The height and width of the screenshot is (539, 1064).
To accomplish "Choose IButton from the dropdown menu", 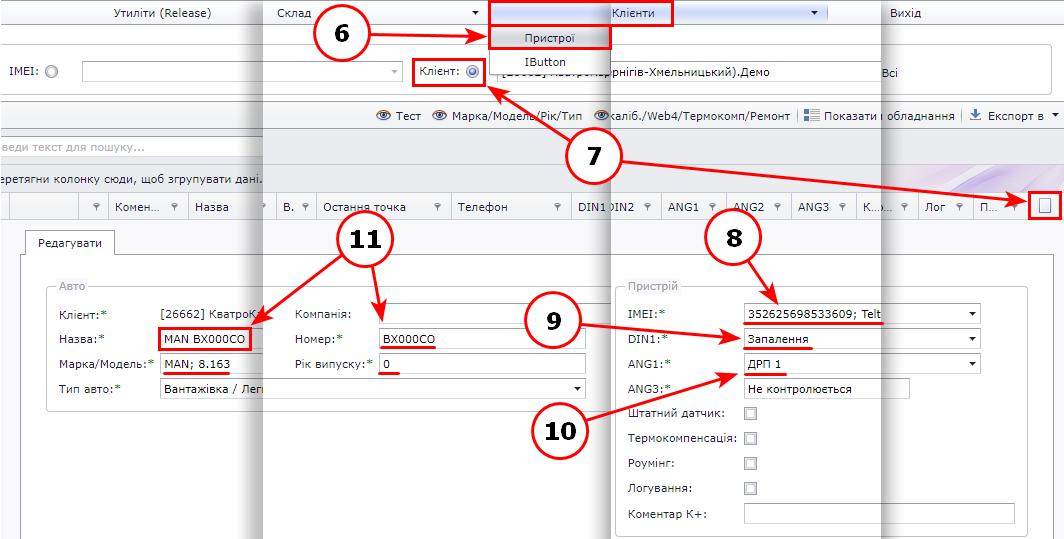I will (545, 61).
